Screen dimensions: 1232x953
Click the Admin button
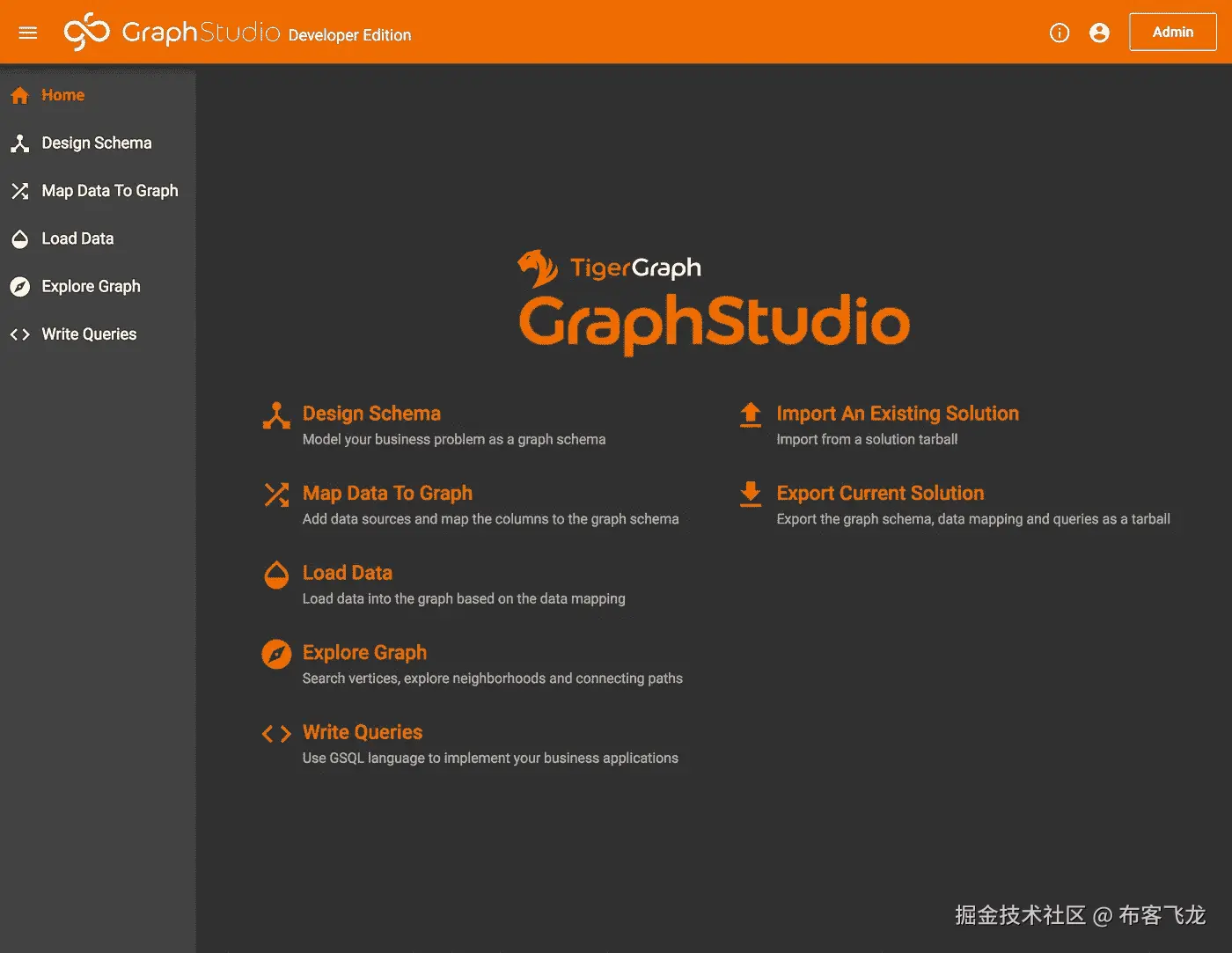pos(1173,32)
